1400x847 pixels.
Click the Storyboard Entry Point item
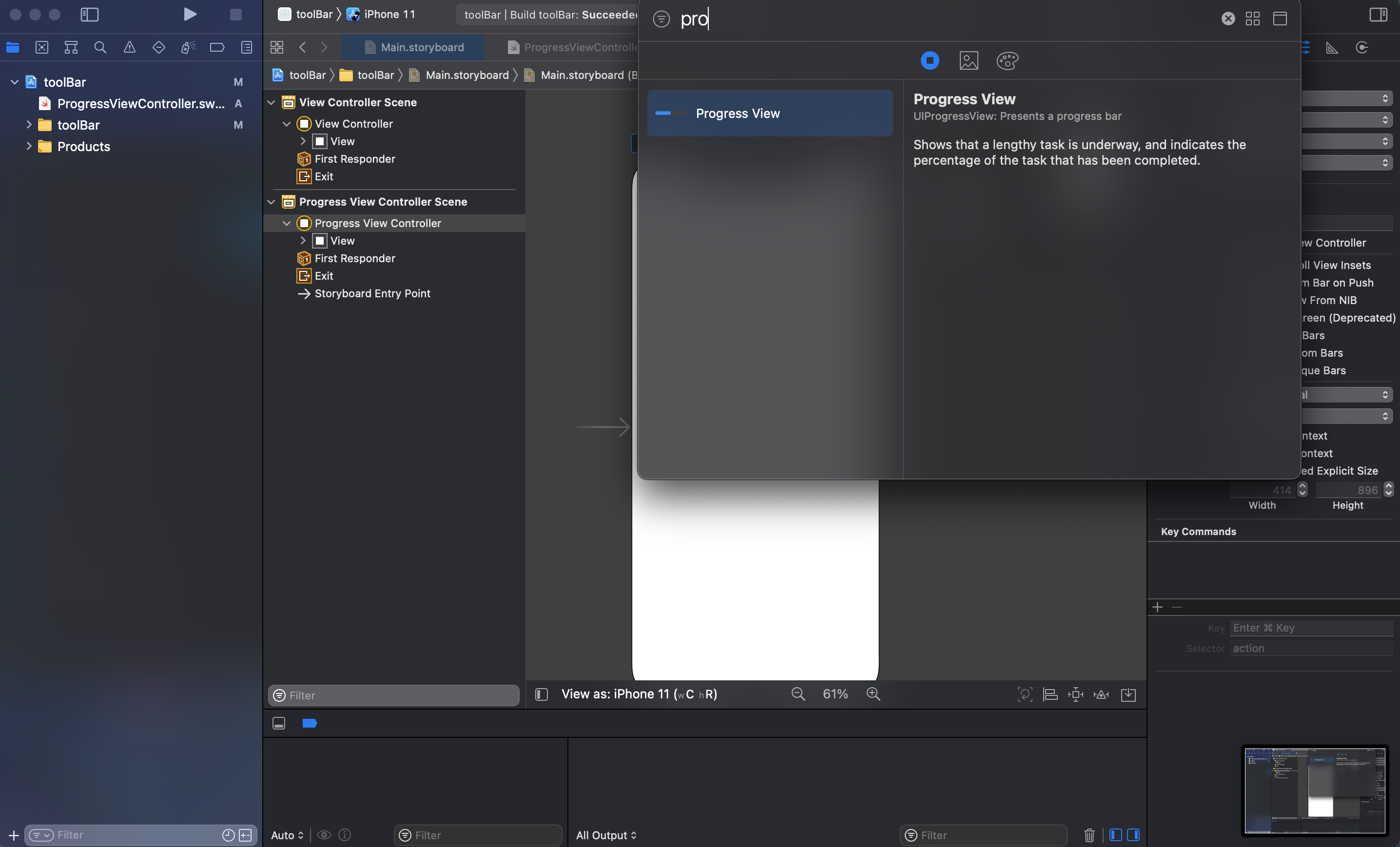click(x=373, y=294)
